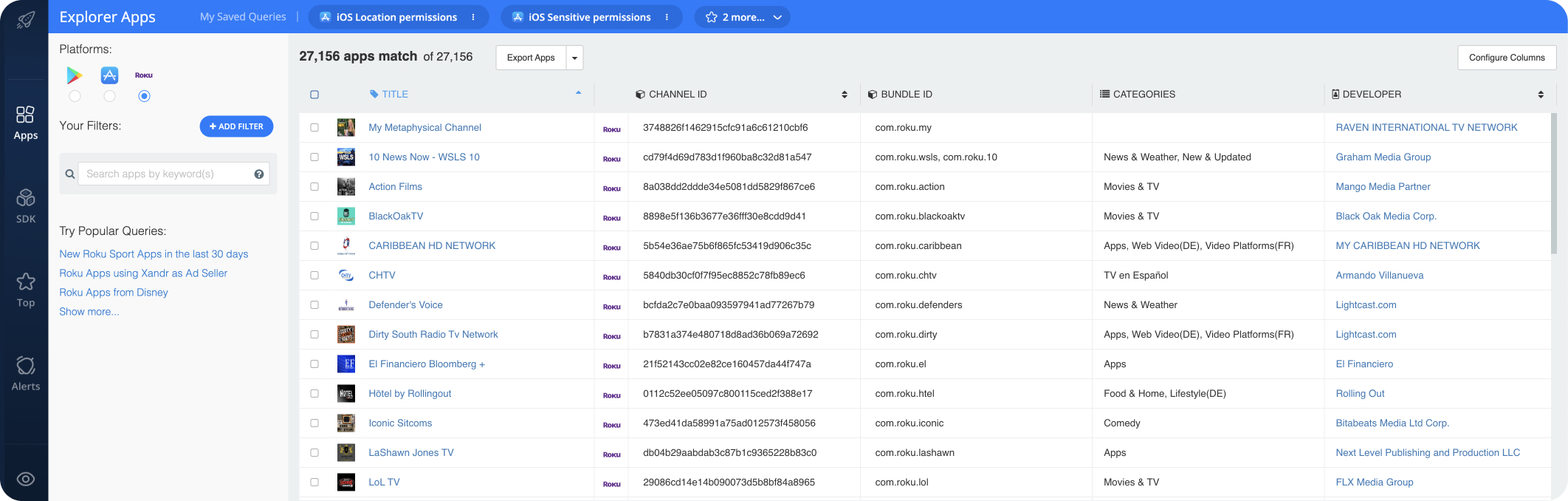Image resolution: width=1568 pixels, height=501 pixels.
Task: Open the Top section in sidebar
Action: click(25, 290)
